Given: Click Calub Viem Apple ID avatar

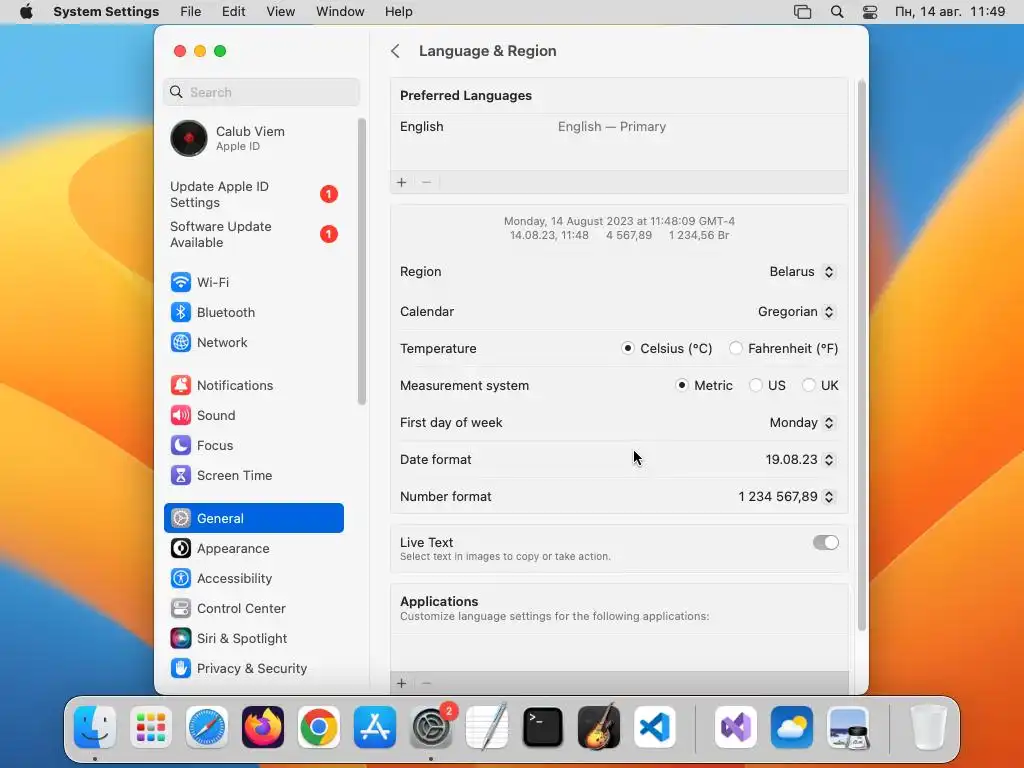Looking at the screenshot, I should tap(189, 138).
